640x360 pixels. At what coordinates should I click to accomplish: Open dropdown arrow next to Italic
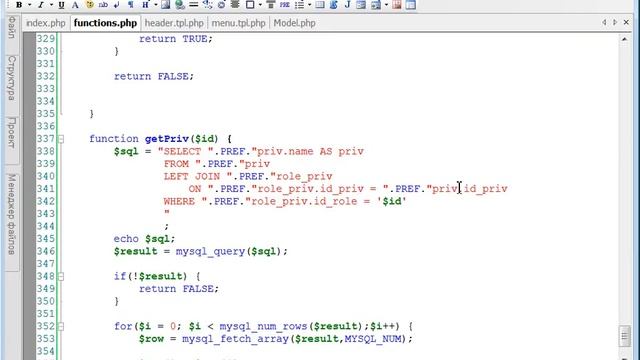[x=51, y=5]
